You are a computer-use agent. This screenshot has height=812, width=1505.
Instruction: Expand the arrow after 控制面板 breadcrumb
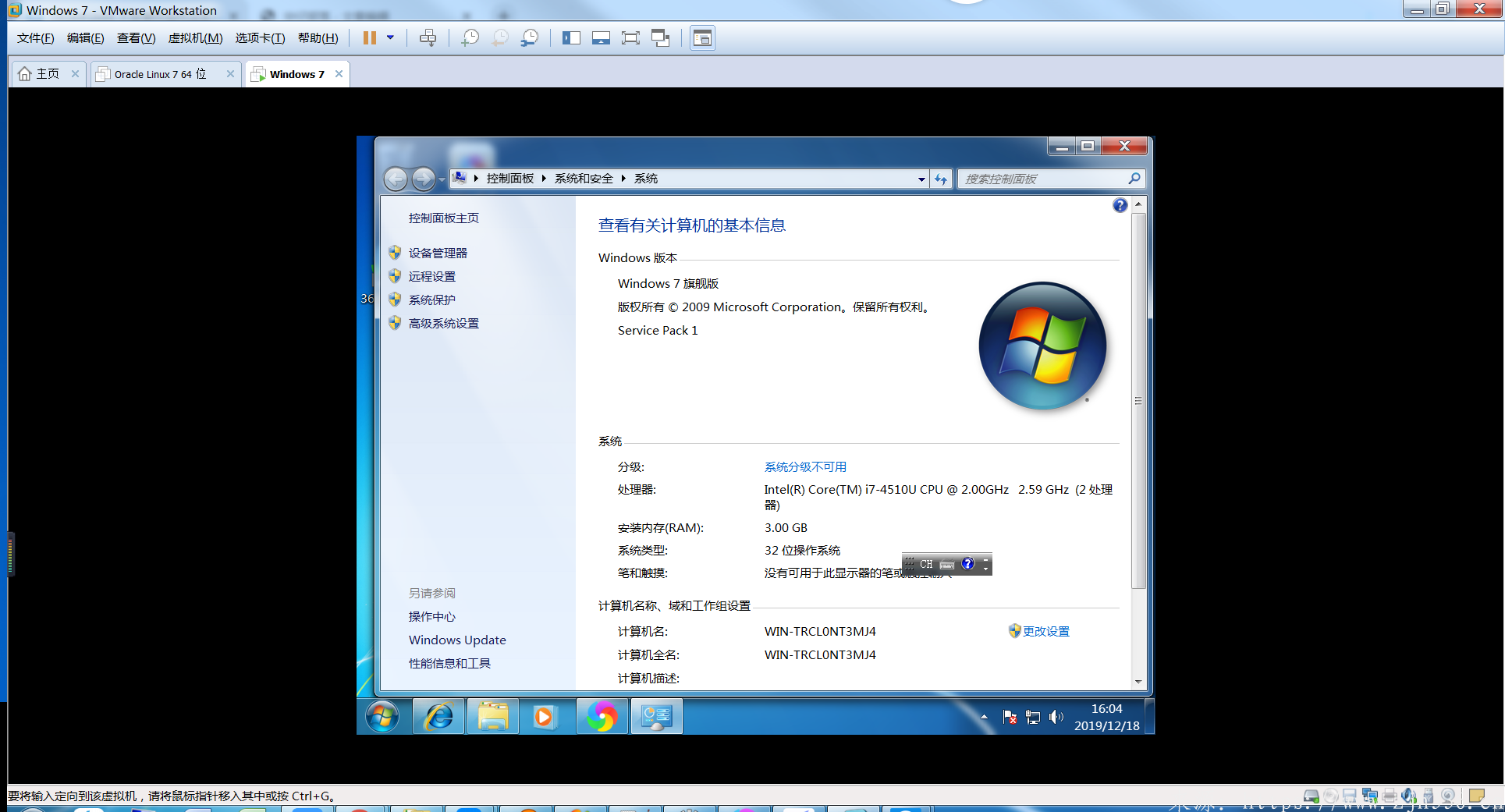point(544,179)
